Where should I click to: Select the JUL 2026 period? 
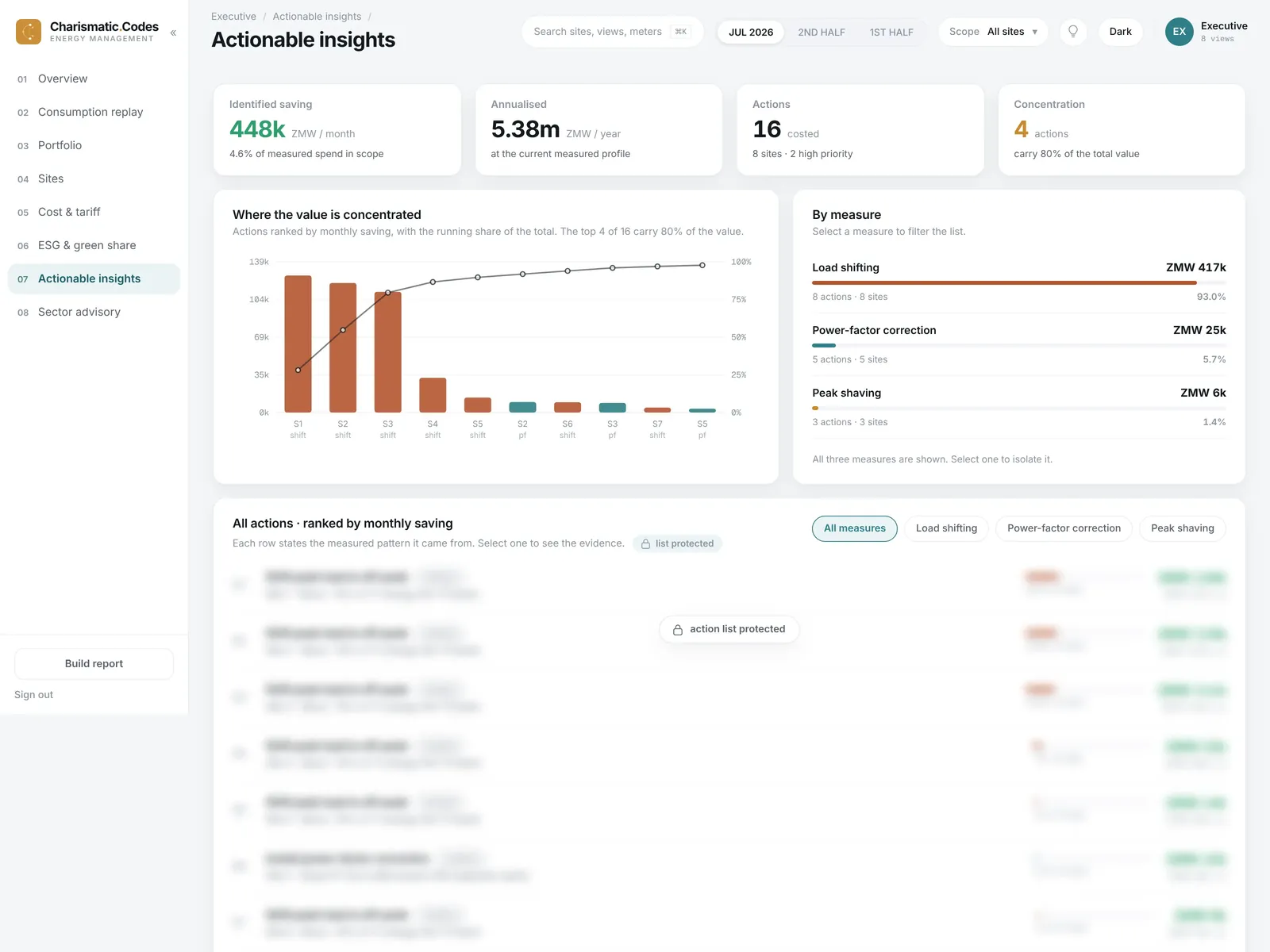click(751, 33)
